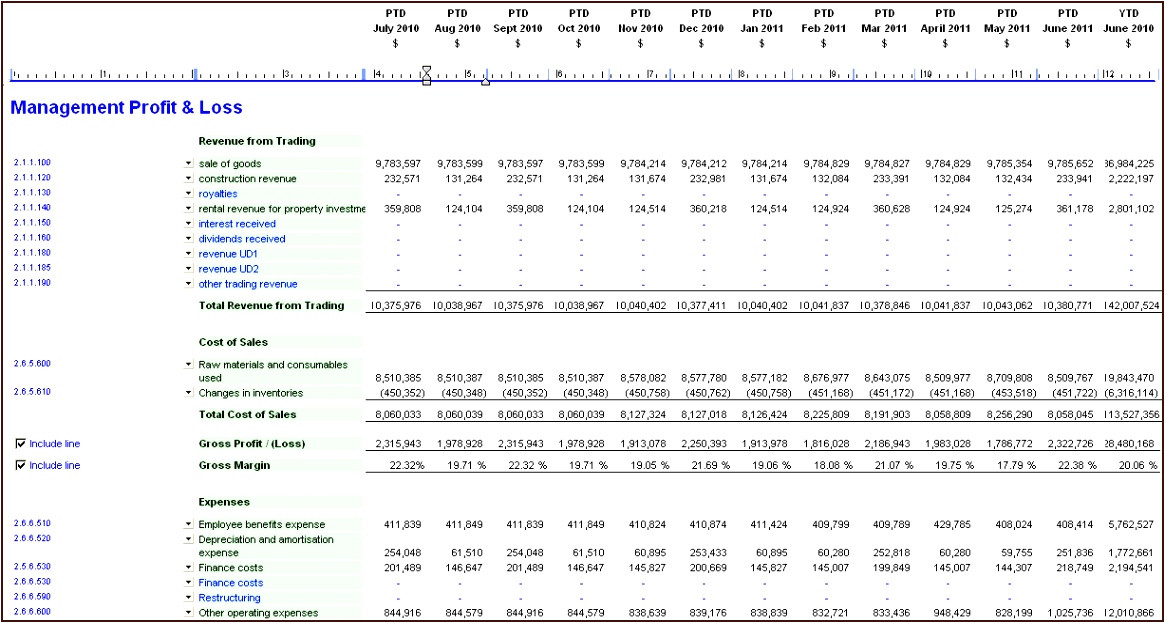
Task: Click the hourglass indent marker on the ruler
Action: [x=427, y=75]
